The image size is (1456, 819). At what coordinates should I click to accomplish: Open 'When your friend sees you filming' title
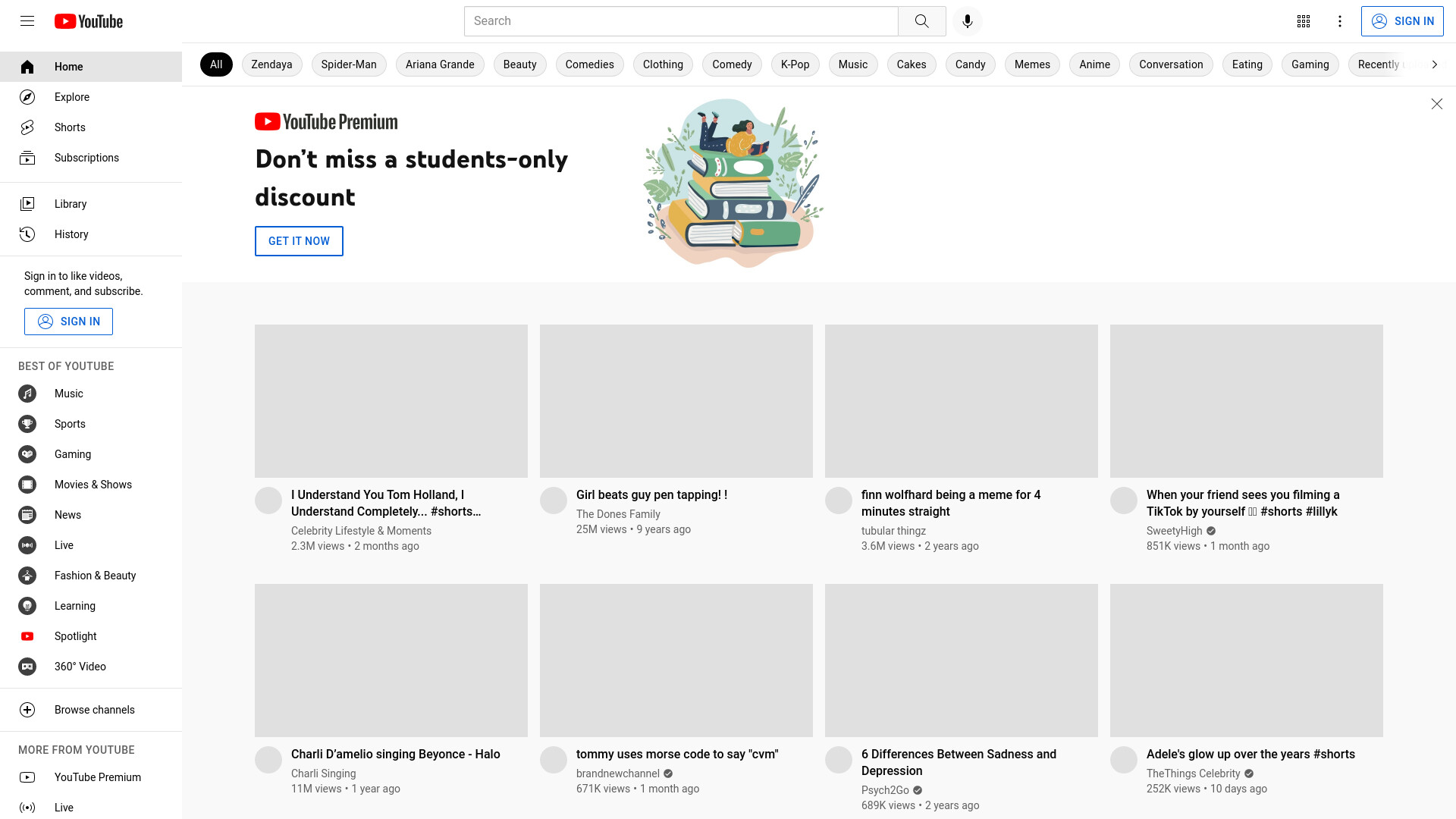tap(1243, 504)
